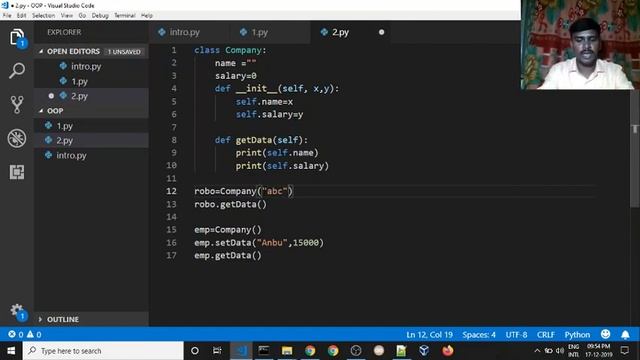This screenshot has height=360, width=640.
Task: Switch to VS Code taskbar icon
Action: 241,351
